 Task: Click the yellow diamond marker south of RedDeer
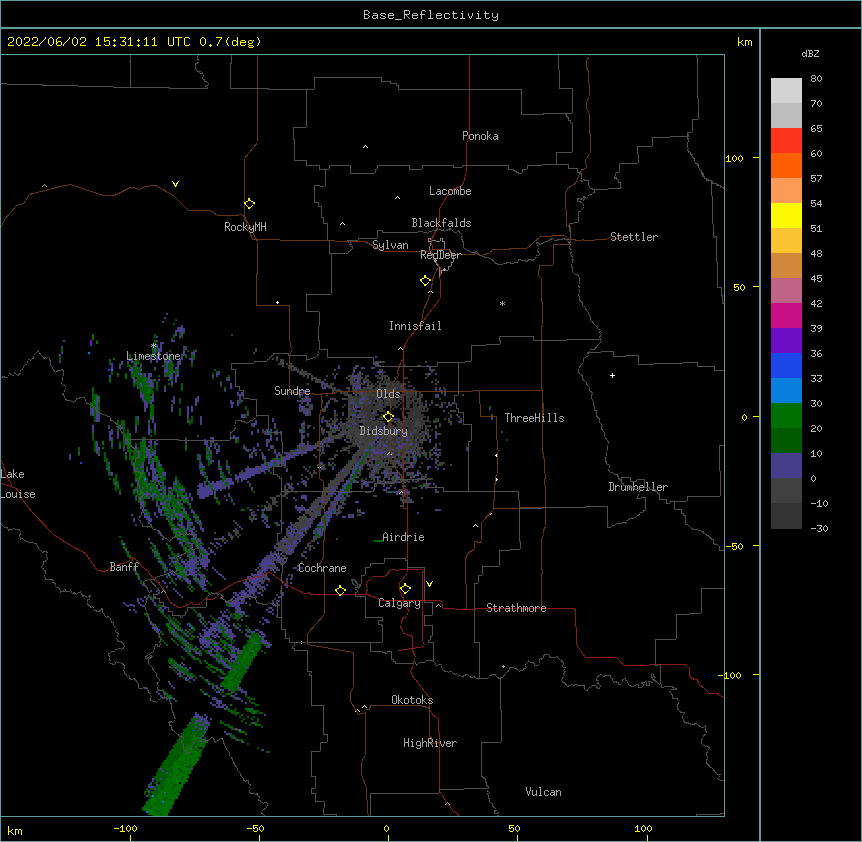(426, 281)
